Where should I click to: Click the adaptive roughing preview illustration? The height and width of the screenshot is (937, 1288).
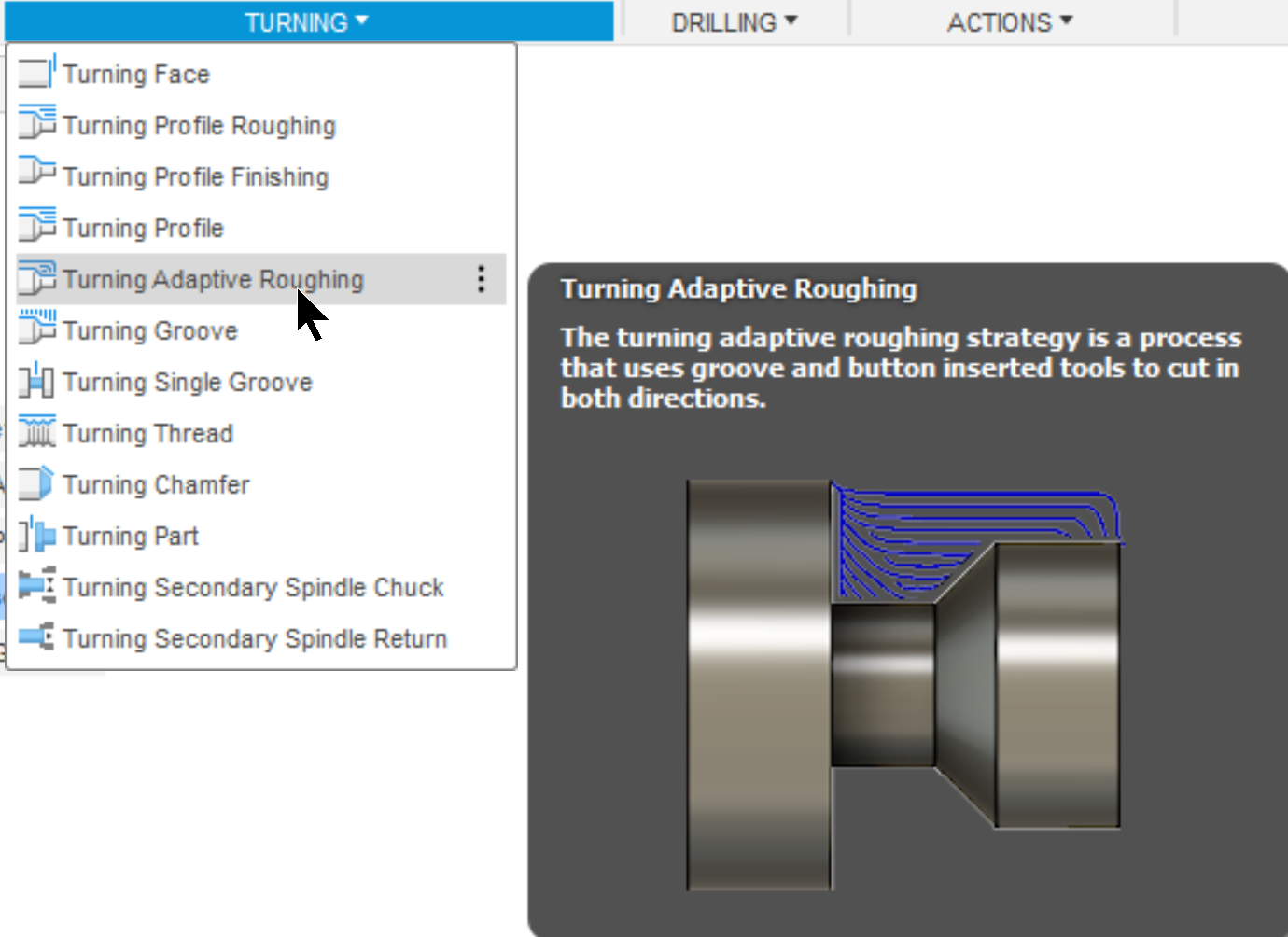[x=905, y=685]
